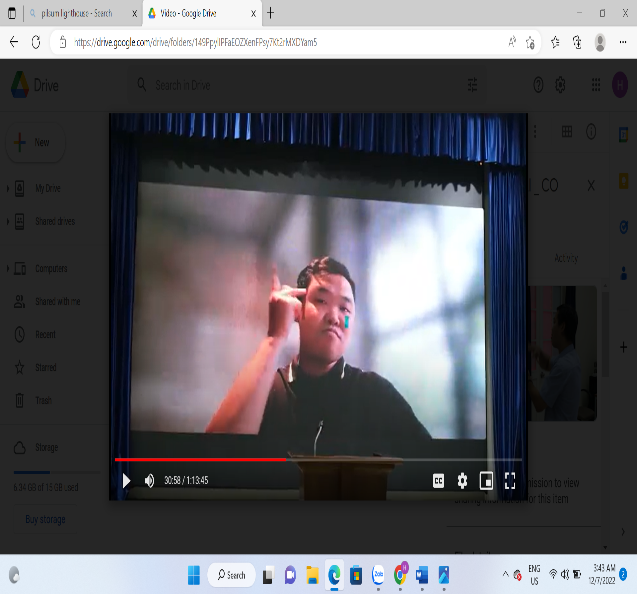The height and width of the screenshot is (594, 637).
Task: Expand the Shared drives tree
Action: 8,221
